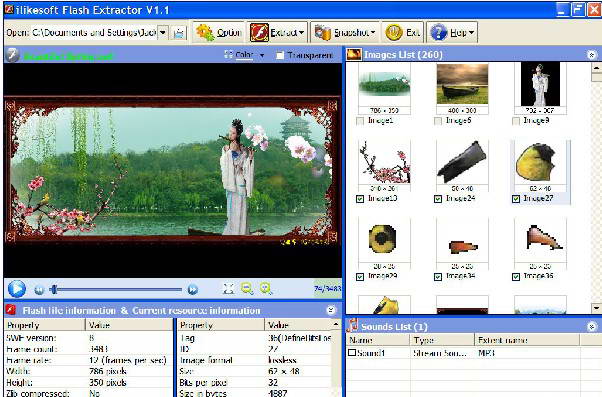Uncheck the Image13 checkbox
Viewport: 602px width, 397px height.
point(360,199)
